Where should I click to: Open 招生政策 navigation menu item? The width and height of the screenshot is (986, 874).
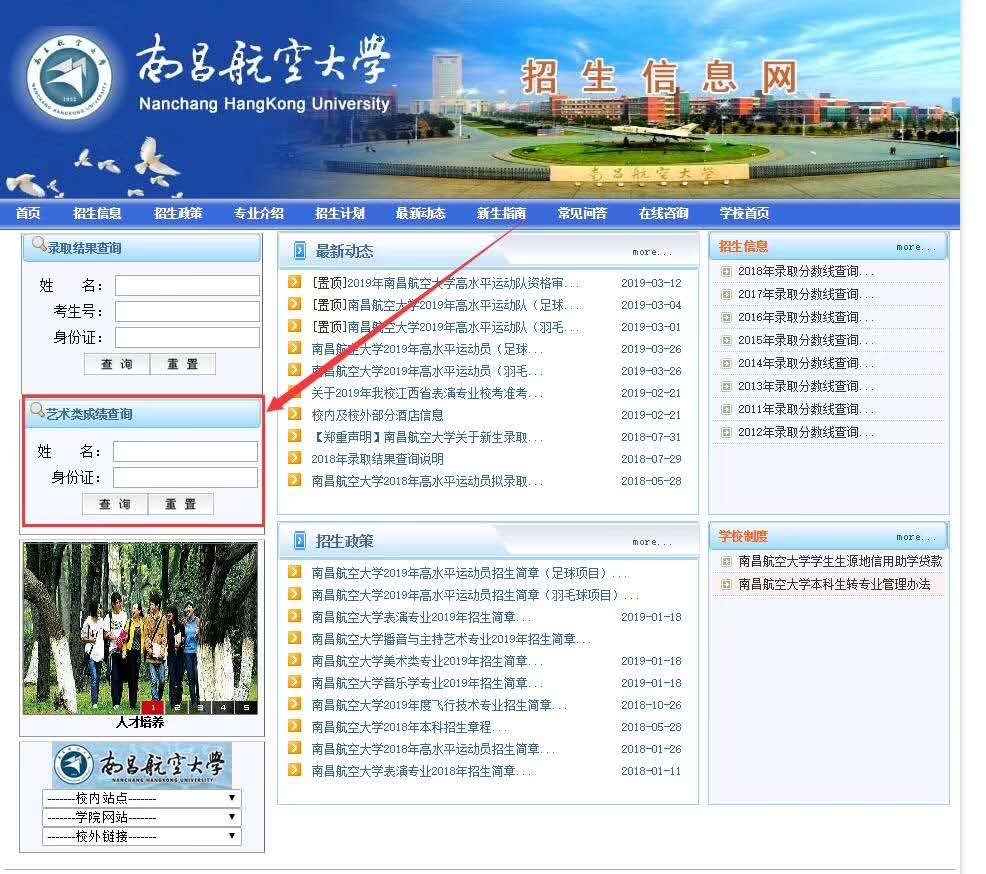pyautogui.click(x=178, y=213)
